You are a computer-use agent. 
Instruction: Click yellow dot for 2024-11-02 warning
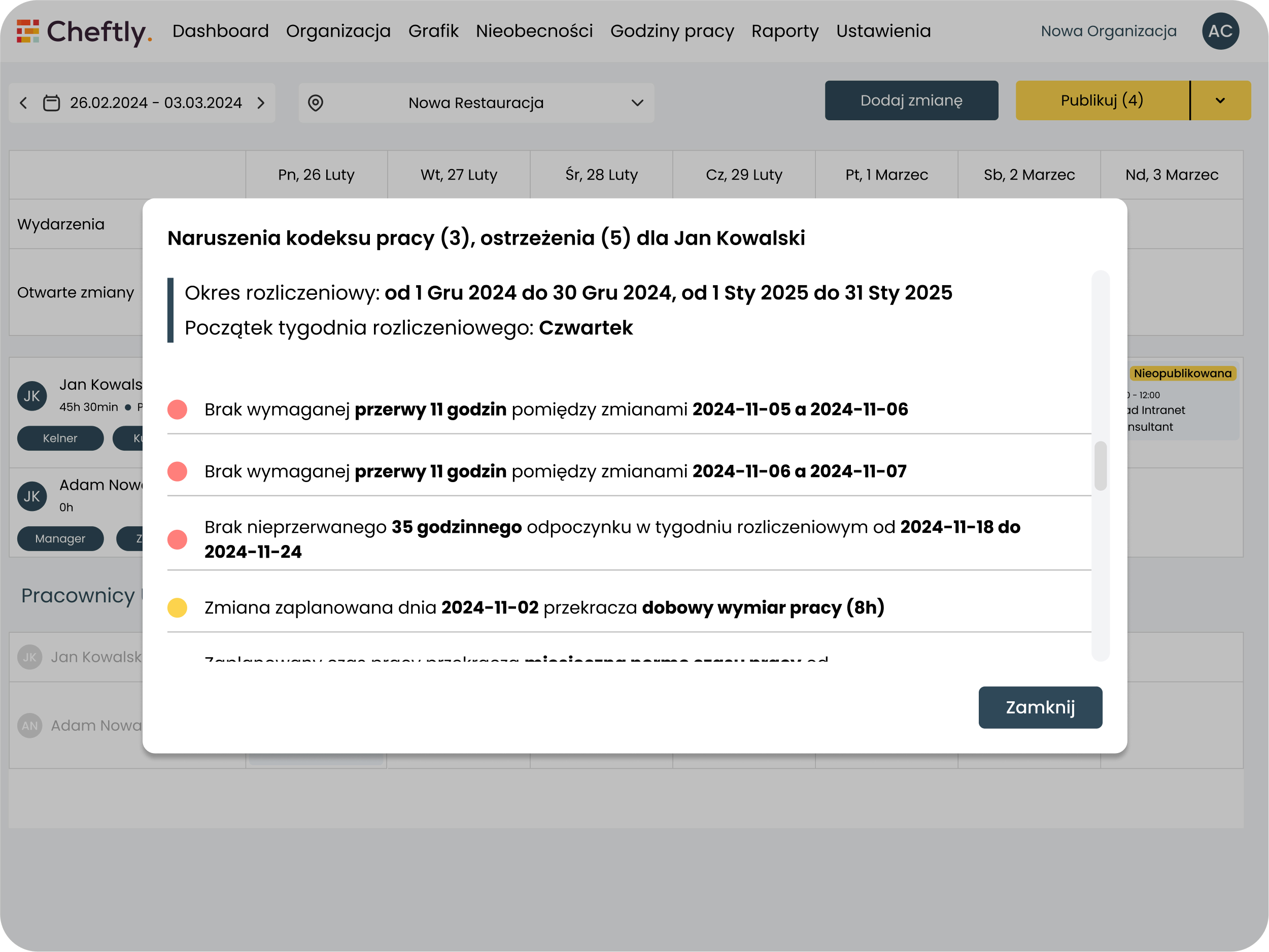tap(177, 608)
